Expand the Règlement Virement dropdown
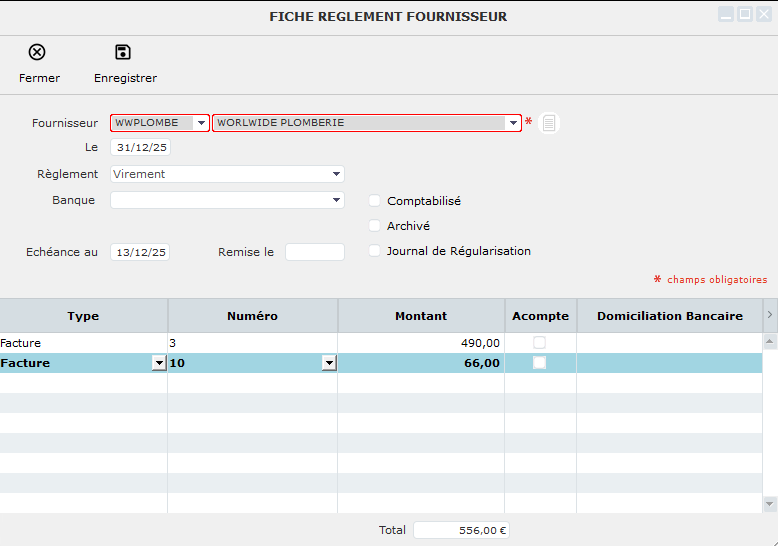778x546 pixels. [337, 174]
